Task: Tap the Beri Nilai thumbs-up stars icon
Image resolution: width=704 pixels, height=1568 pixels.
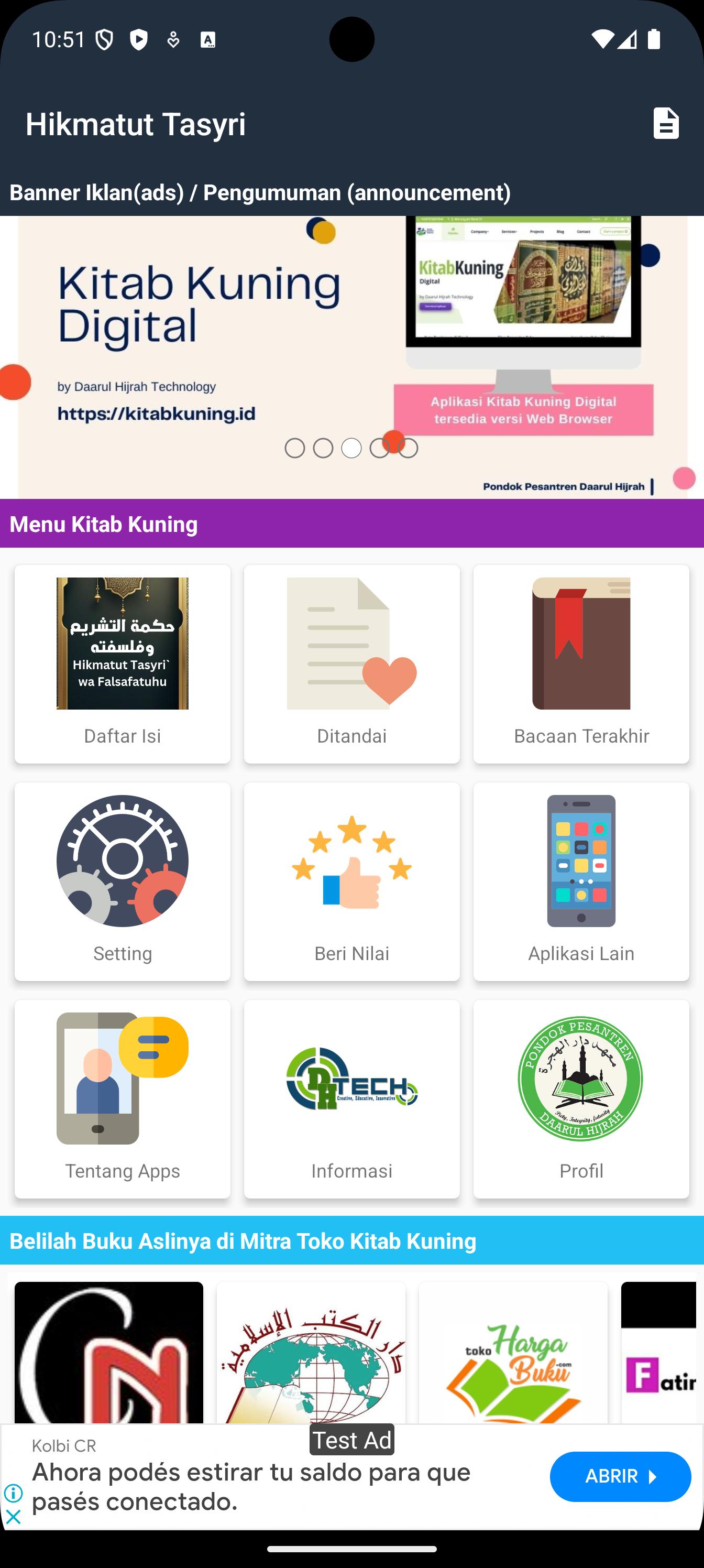Action: point(351,861)
